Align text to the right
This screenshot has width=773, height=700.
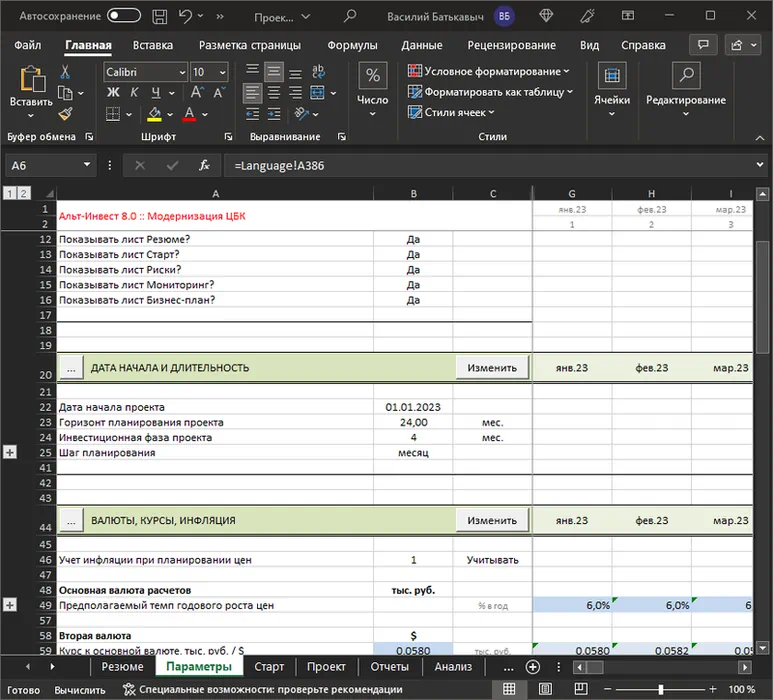tap(295, 93)
